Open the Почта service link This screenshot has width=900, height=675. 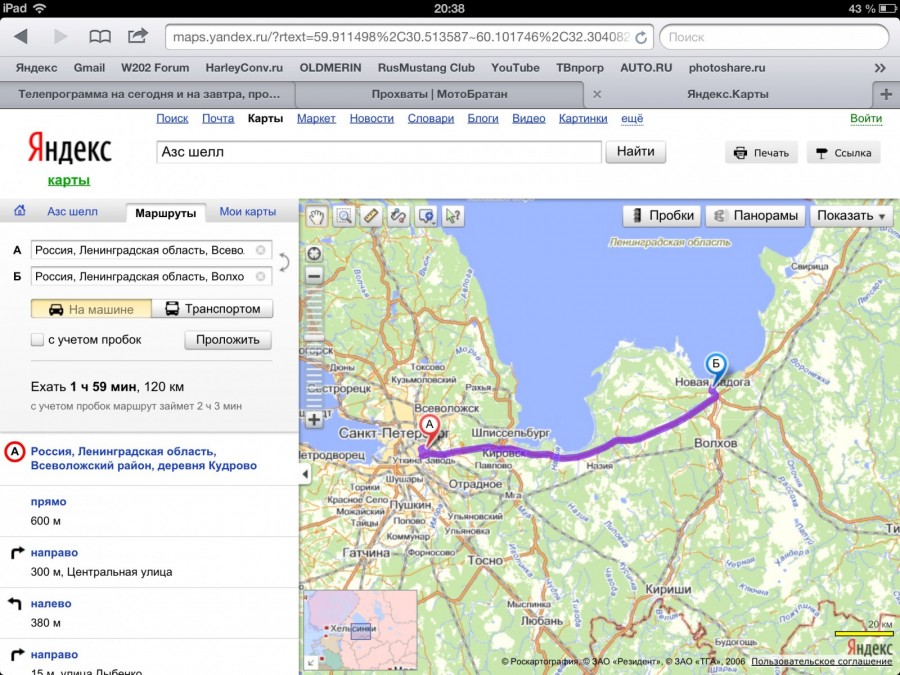(218, 118)
